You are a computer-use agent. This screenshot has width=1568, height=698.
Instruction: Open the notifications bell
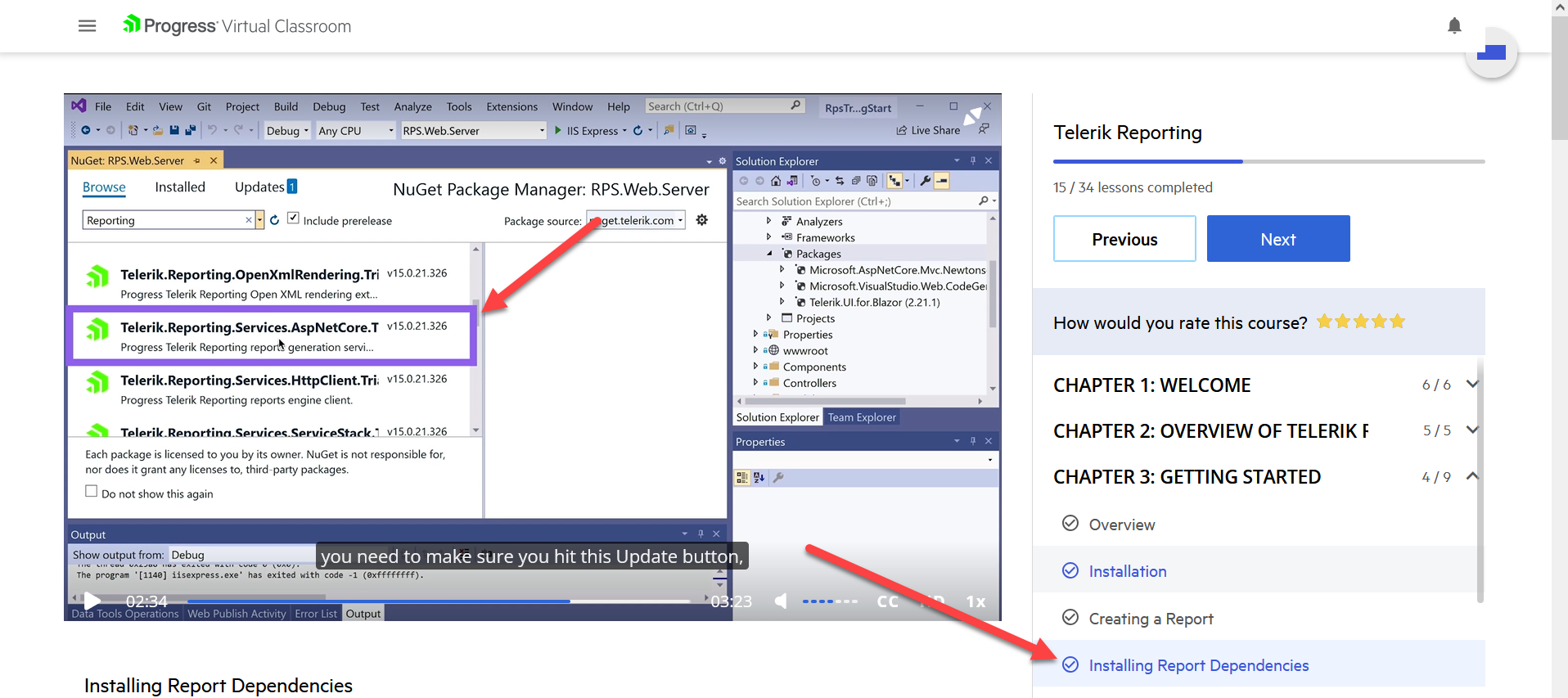point(1453,26)
